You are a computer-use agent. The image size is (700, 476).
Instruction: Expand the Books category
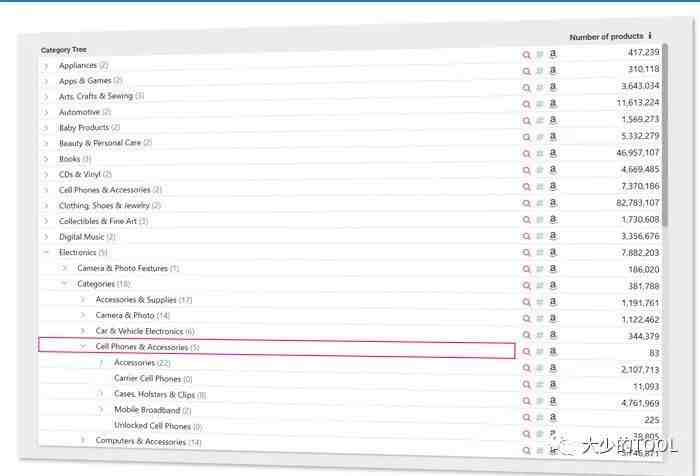[46, 159]
